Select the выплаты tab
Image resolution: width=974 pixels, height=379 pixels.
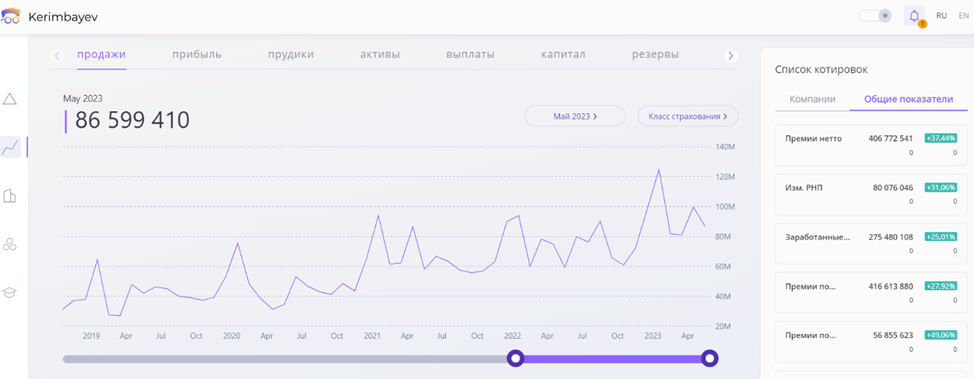[470, 55]
